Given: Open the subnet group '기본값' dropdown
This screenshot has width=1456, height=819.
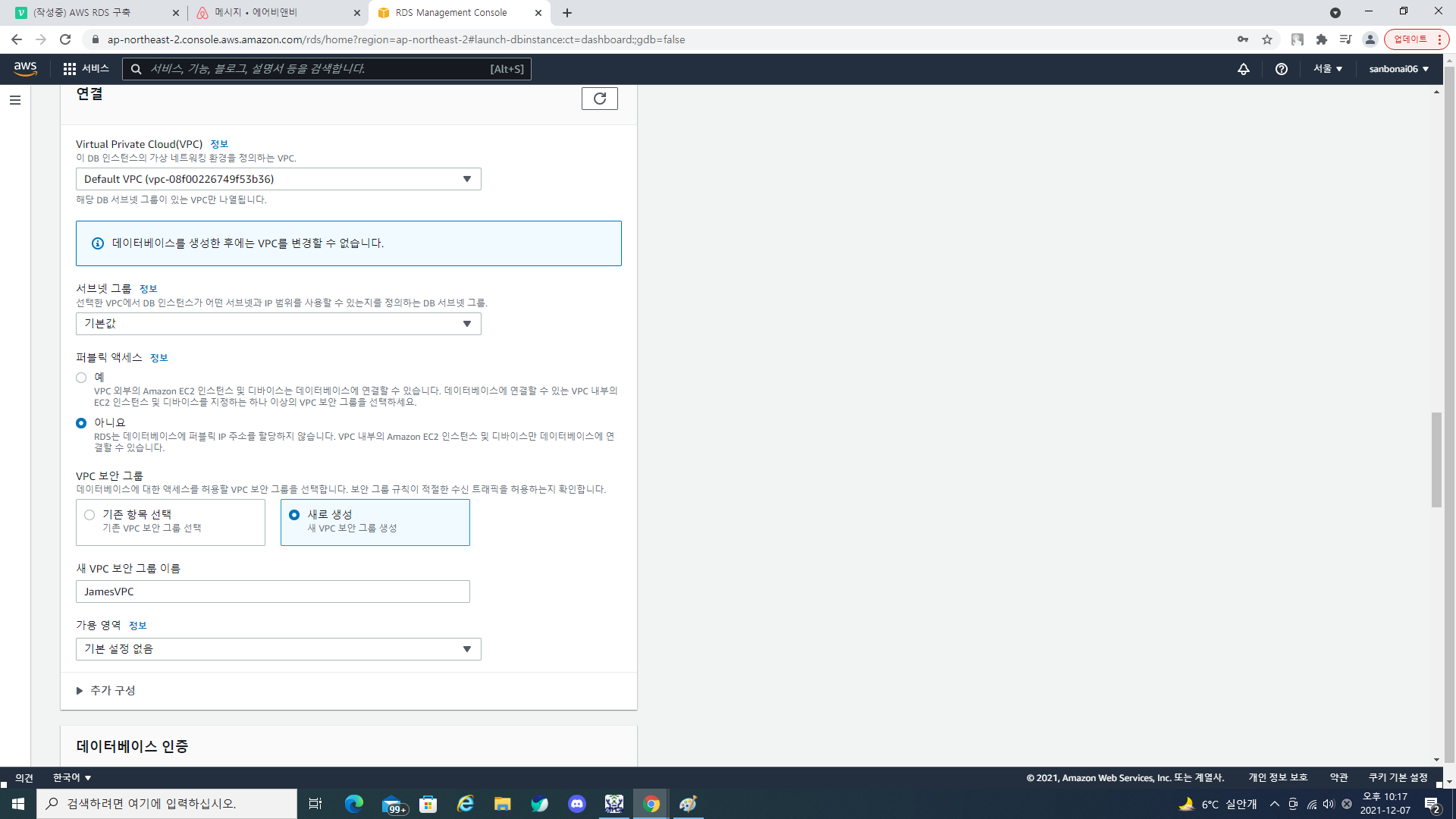Looking at the screenshot, I should [x=278, y=324].
